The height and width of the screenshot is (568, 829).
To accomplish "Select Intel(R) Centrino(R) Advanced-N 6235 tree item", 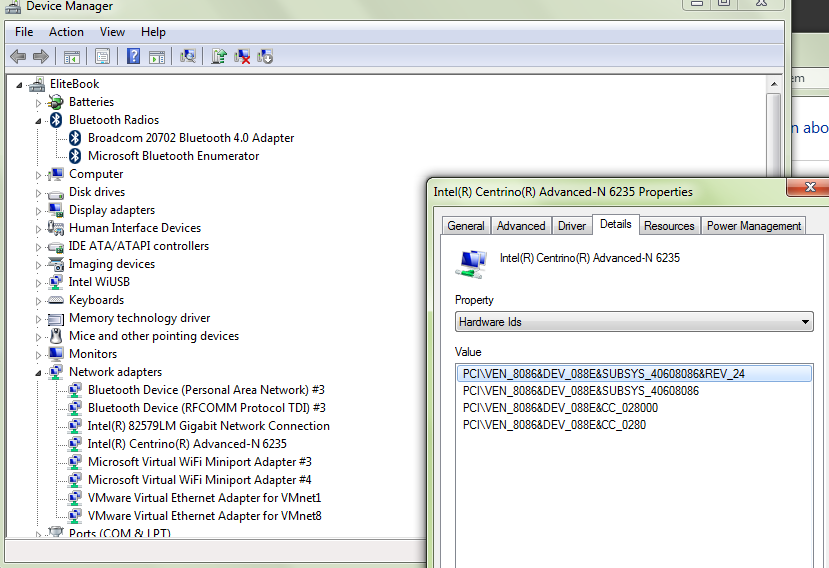I will point(187,444).
